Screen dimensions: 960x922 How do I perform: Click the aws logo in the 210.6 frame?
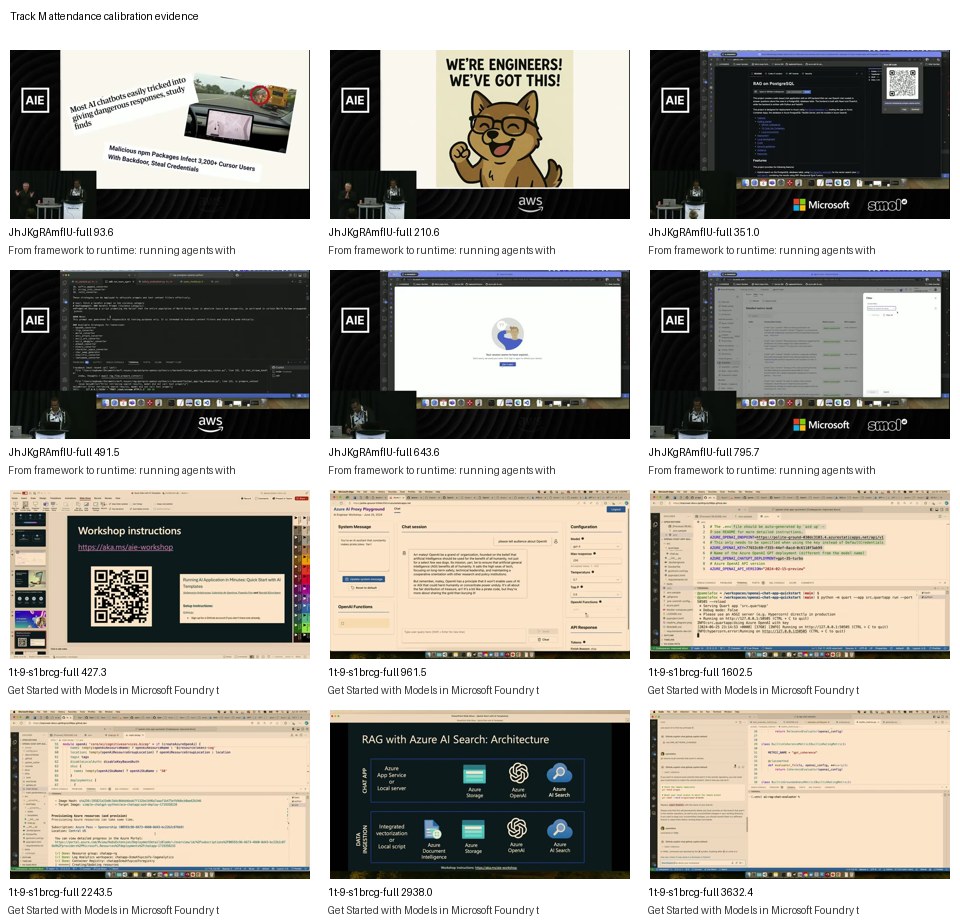(530, 203)
